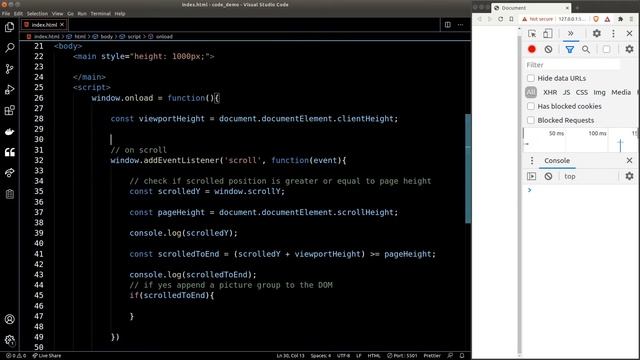Open the Terminal menu
This screenshot has height=360, width=640.
click(100, 13)
